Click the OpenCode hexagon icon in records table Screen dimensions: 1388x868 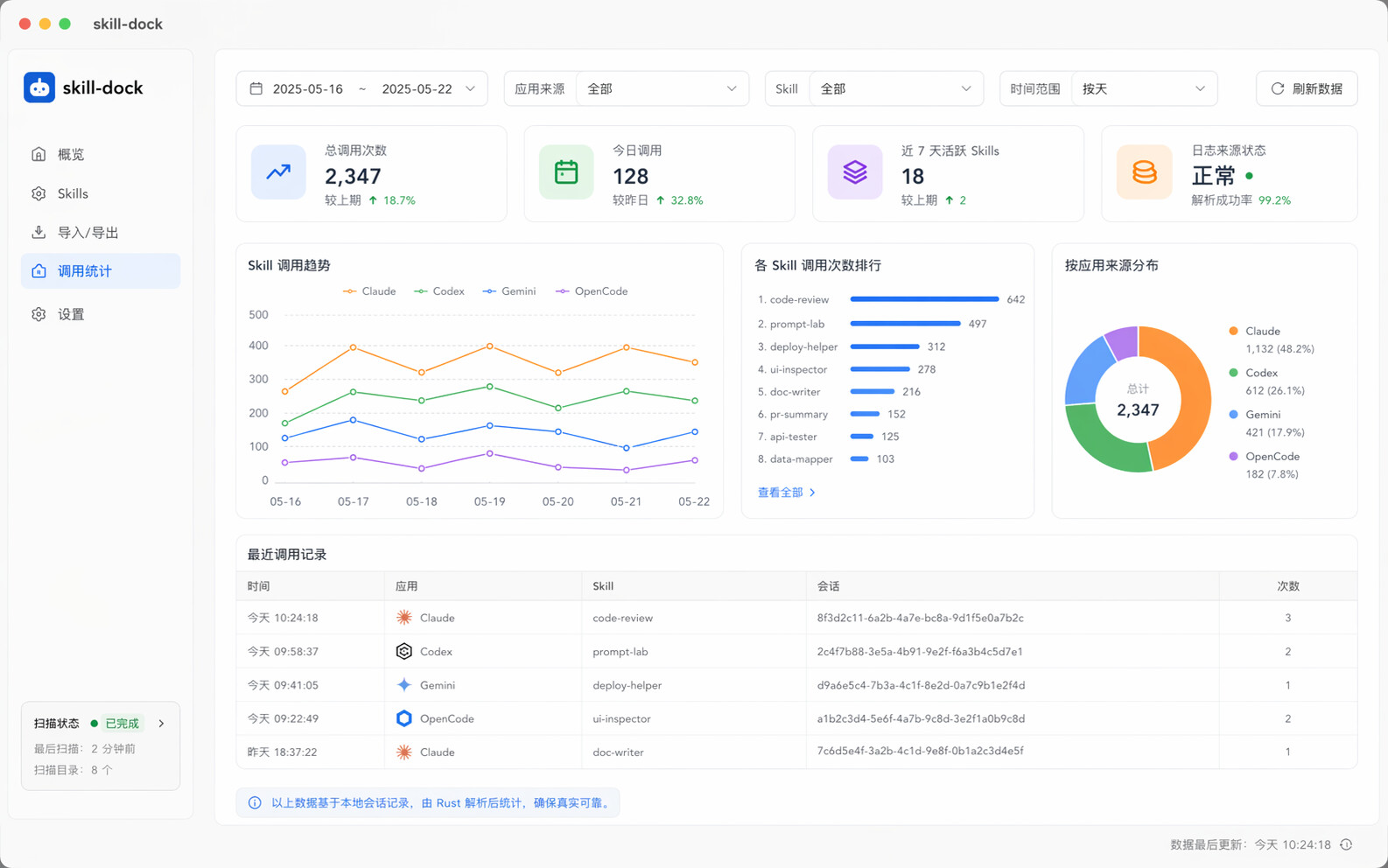click(x=403, y=718)
